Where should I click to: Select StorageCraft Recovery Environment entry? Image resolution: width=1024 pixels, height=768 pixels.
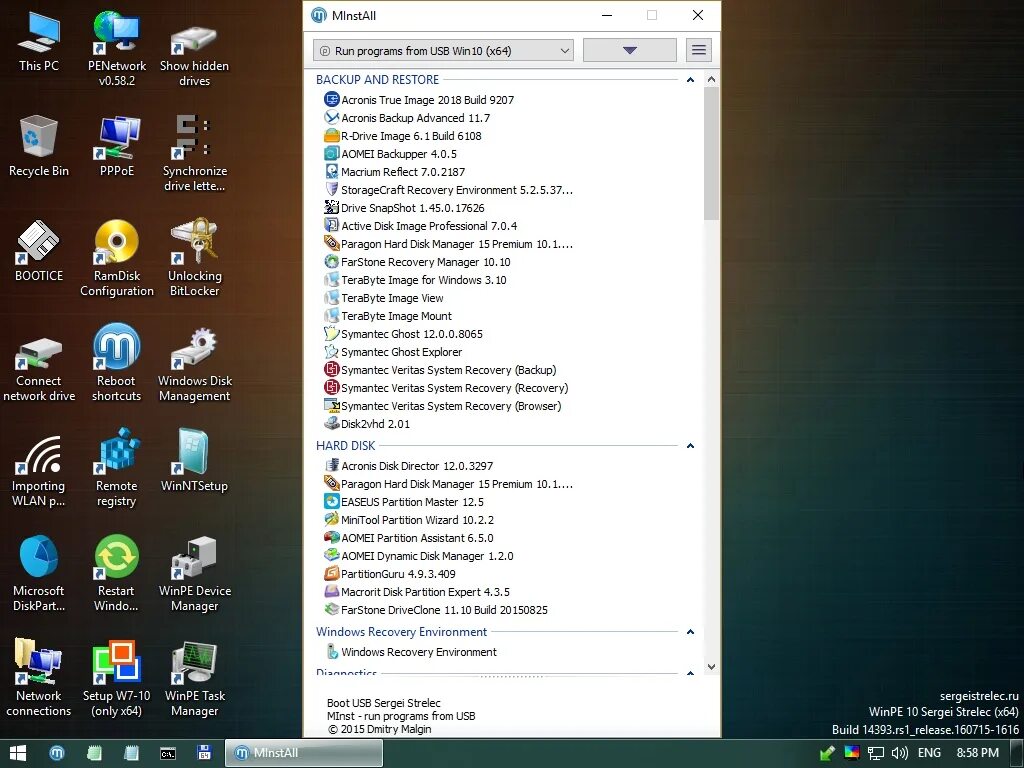(x=449, y=190)
